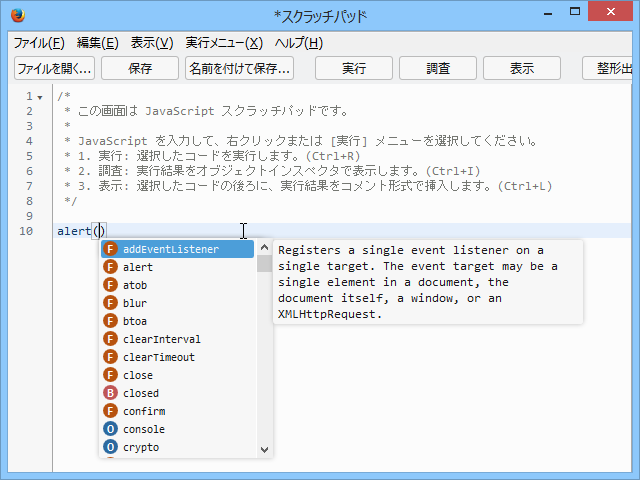Click the 名前を付けて保存... button

pos(239,68)
